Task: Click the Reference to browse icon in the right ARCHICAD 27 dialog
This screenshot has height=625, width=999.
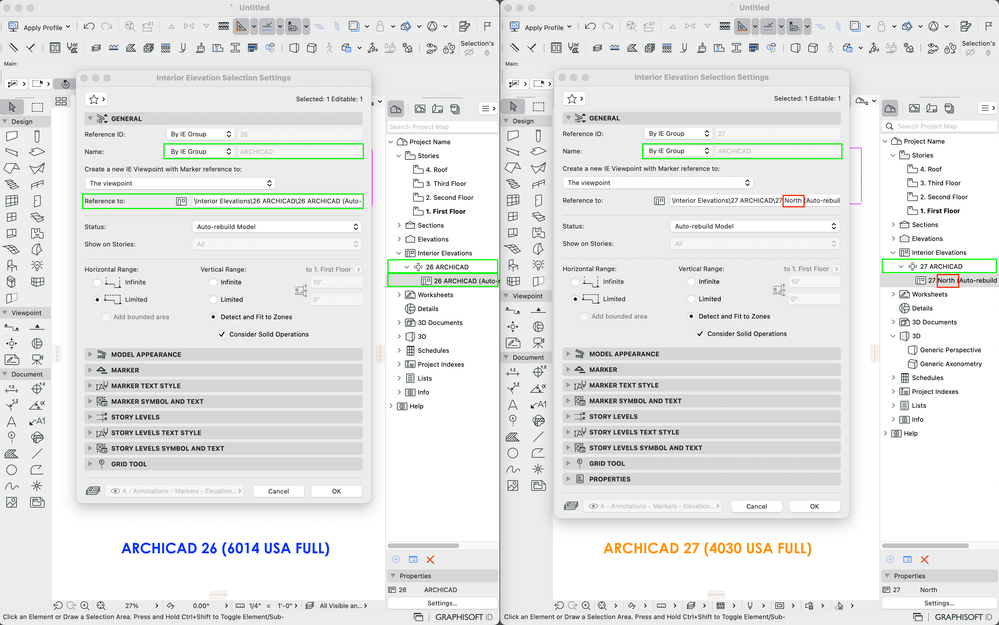Action: 659,200
